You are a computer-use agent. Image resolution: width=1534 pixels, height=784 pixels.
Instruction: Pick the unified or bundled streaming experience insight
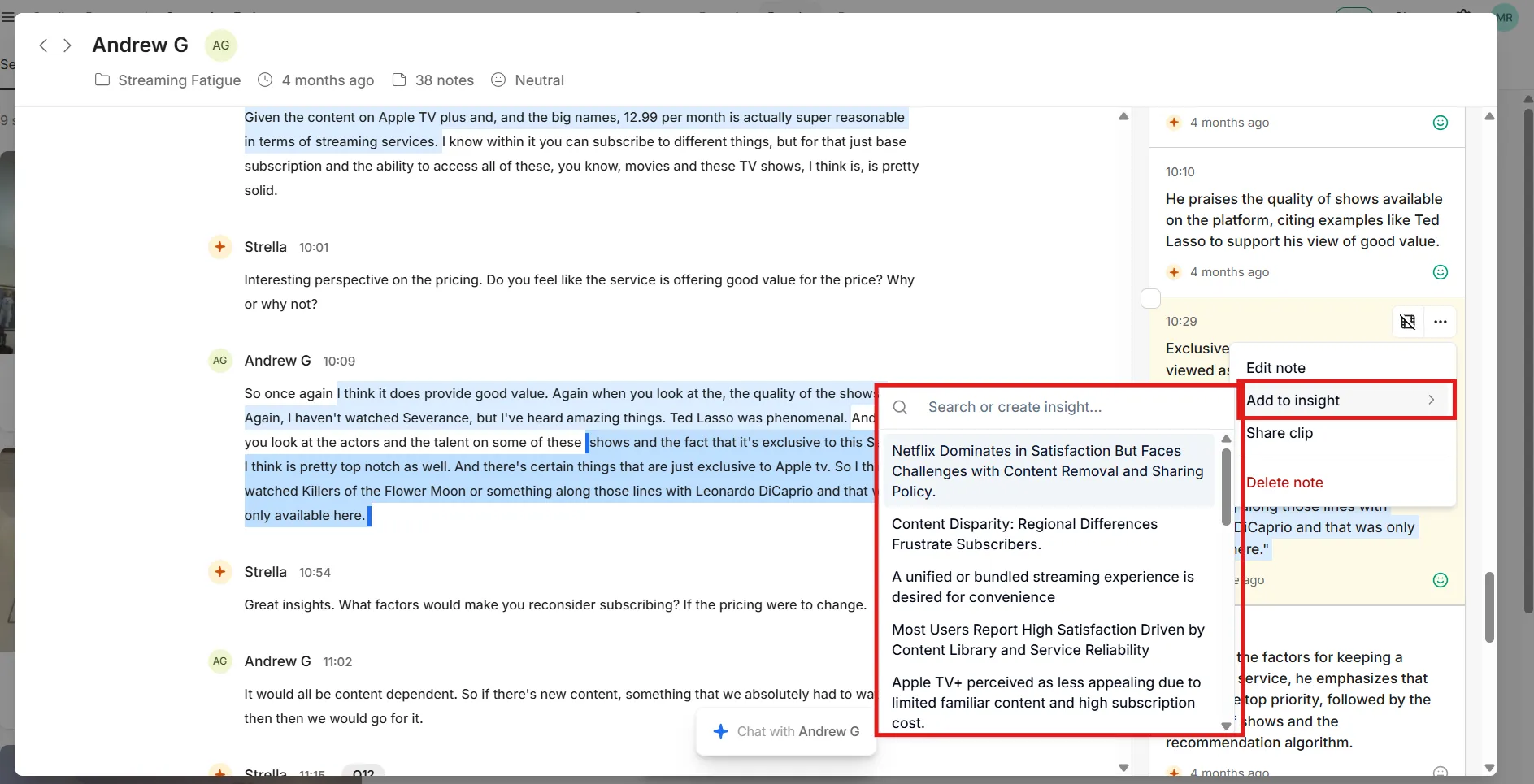pyautogui.click(x=1049, y=587)
